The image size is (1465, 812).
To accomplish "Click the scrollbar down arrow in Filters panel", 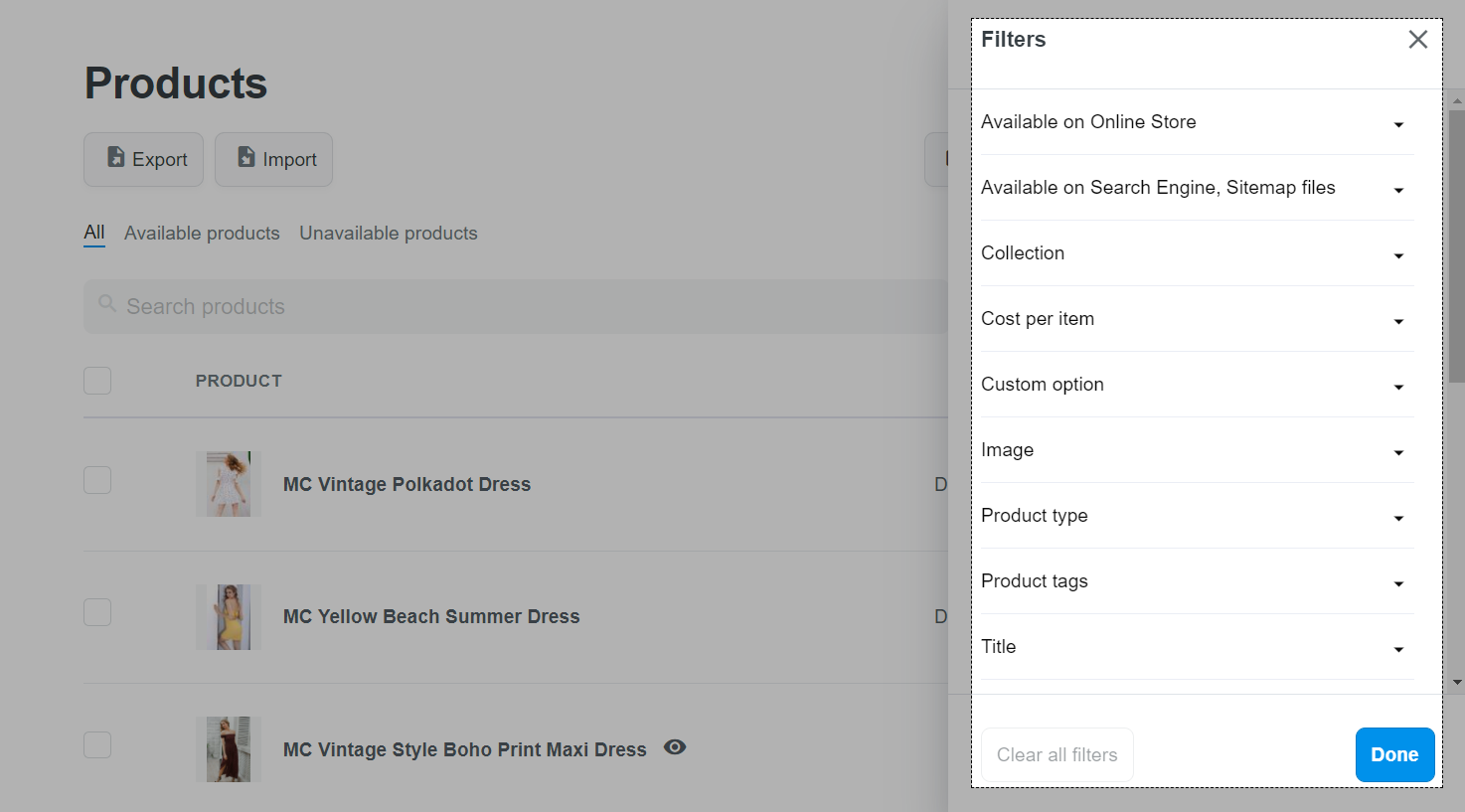I will pyautogui.click(x=1457, y=683).
